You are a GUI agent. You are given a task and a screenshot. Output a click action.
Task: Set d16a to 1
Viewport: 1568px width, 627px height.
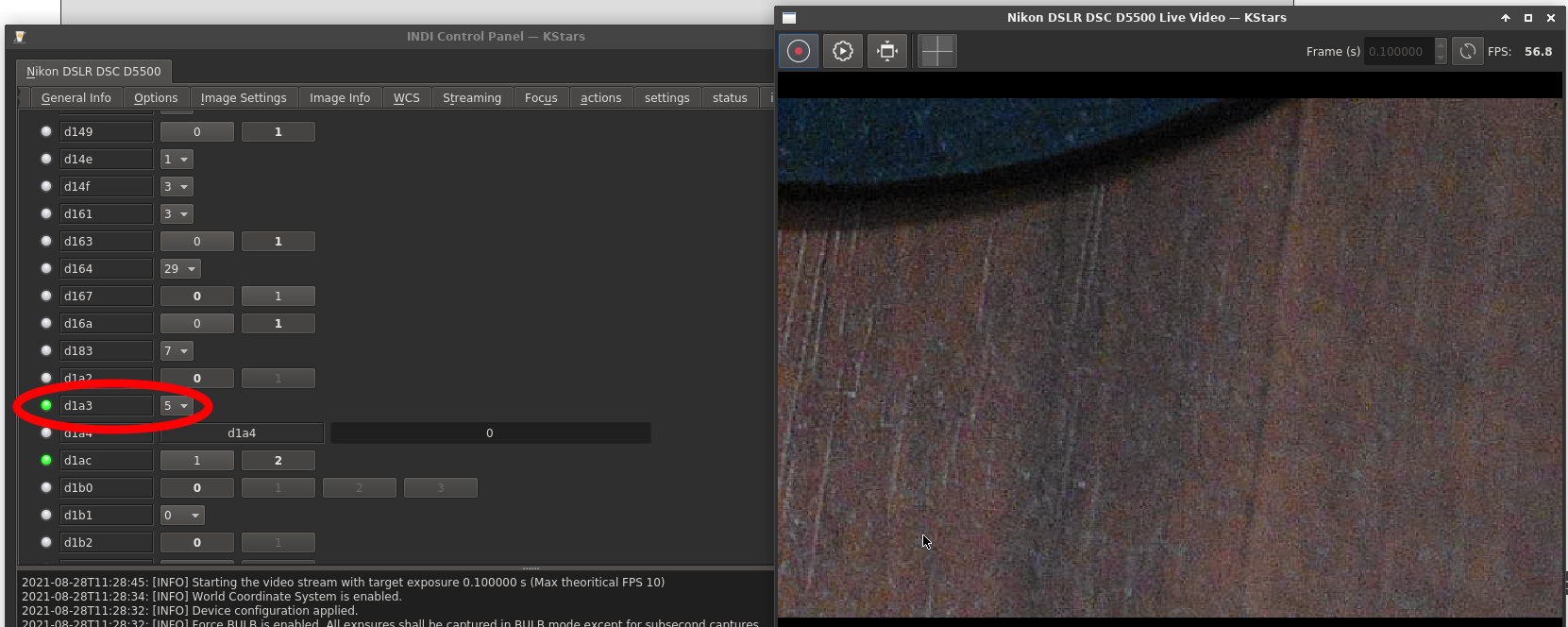[278, 323]
